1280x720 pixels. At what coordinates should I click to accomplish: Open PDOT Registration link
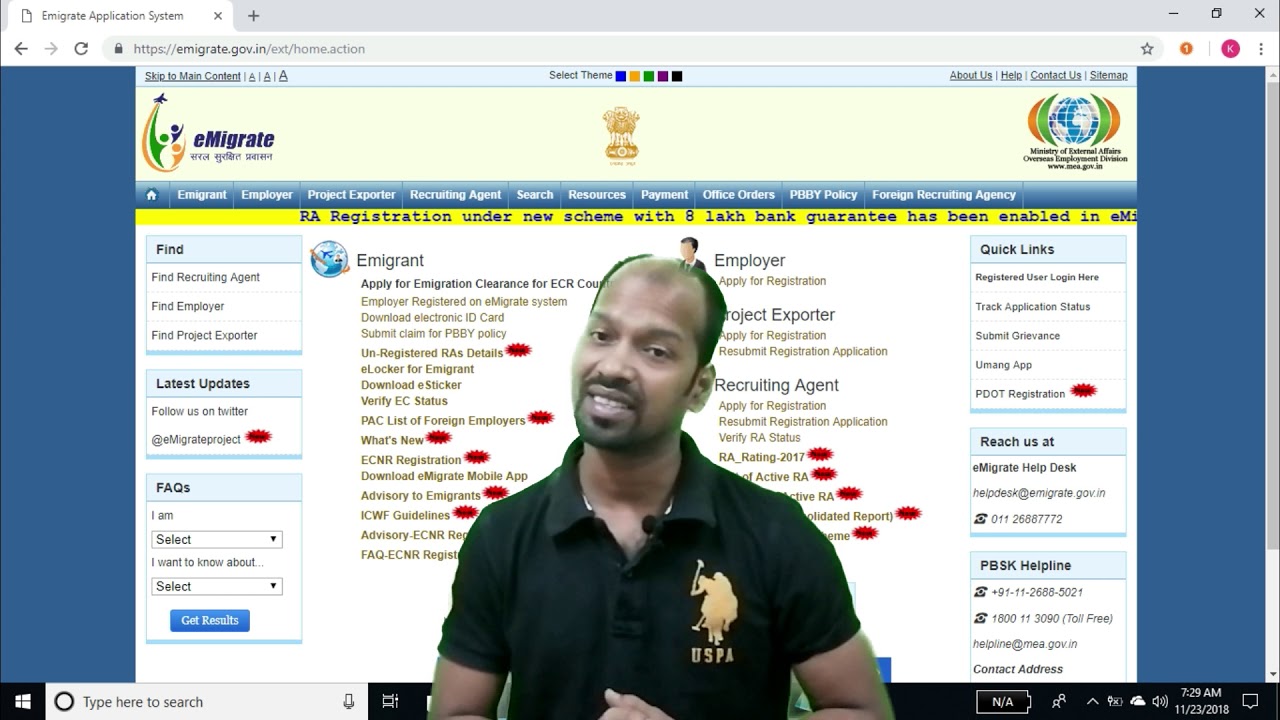click(x=1020, y=394)
